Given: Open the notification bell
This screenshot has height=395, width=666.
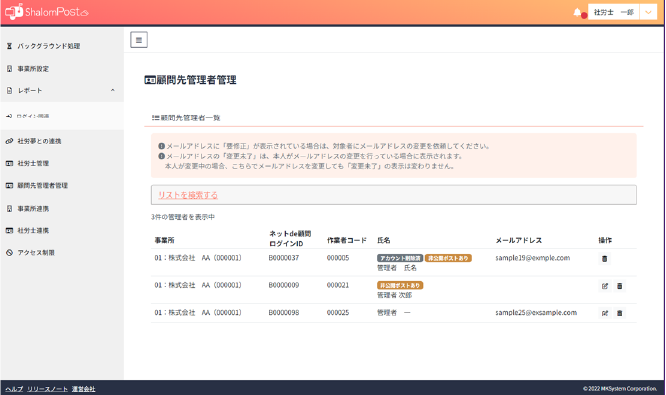Looking at the screenshot, I should click(577, 12).
